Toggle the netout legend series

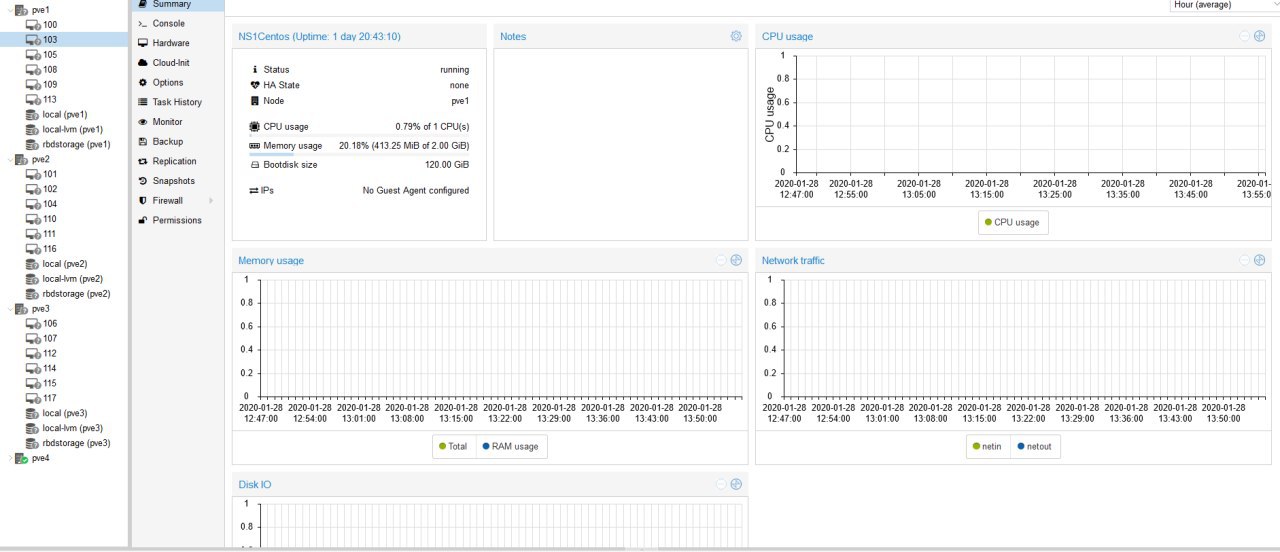pos(1034,446)
